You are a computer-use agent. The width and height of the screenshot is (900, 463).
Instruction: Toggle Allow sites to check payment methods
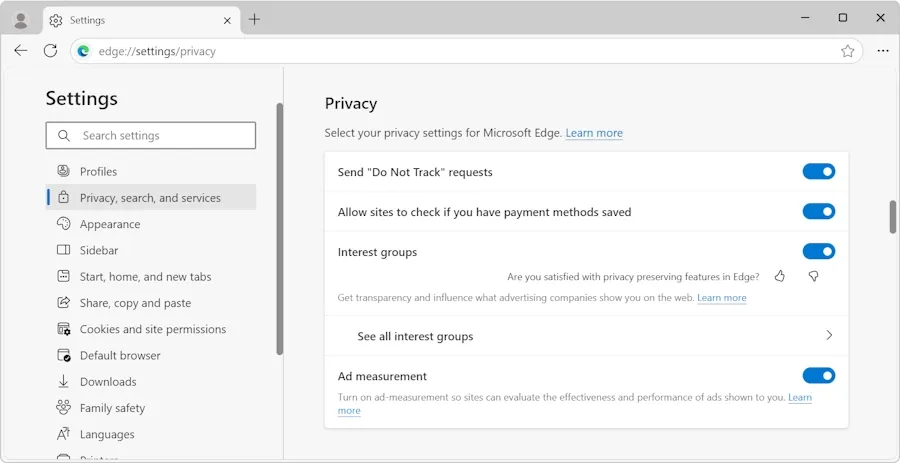point(818,212)
